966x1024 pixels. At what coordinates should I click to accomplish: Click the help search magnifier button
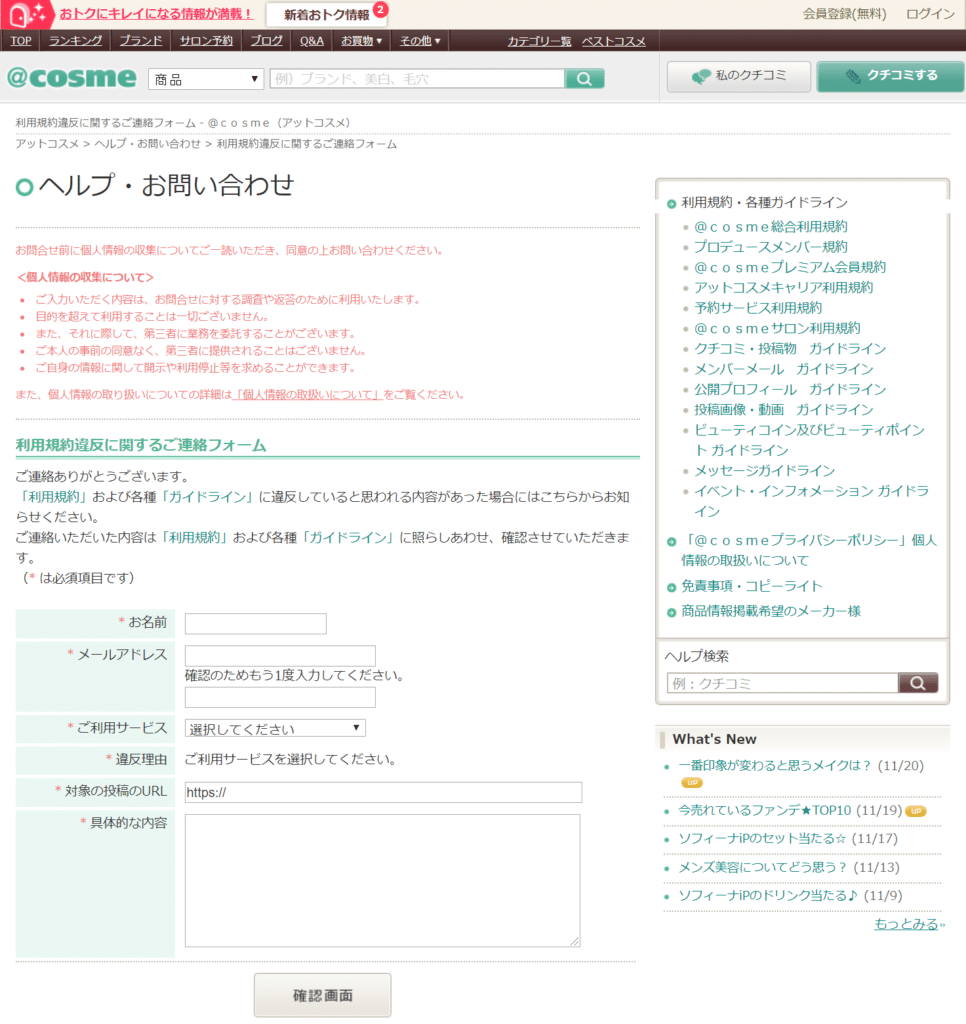pos(918,683)
